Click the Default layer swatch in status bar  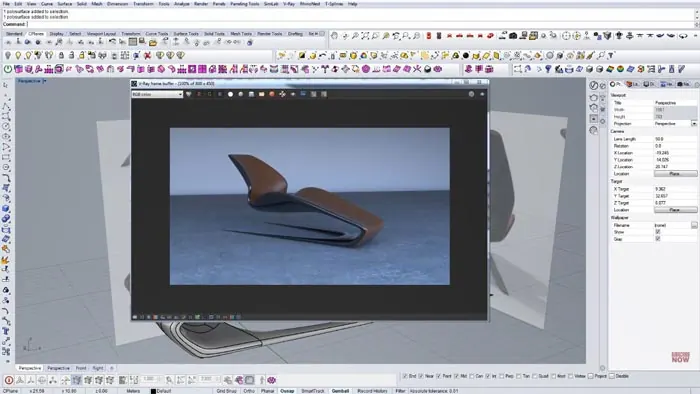[x=153, y=391]
